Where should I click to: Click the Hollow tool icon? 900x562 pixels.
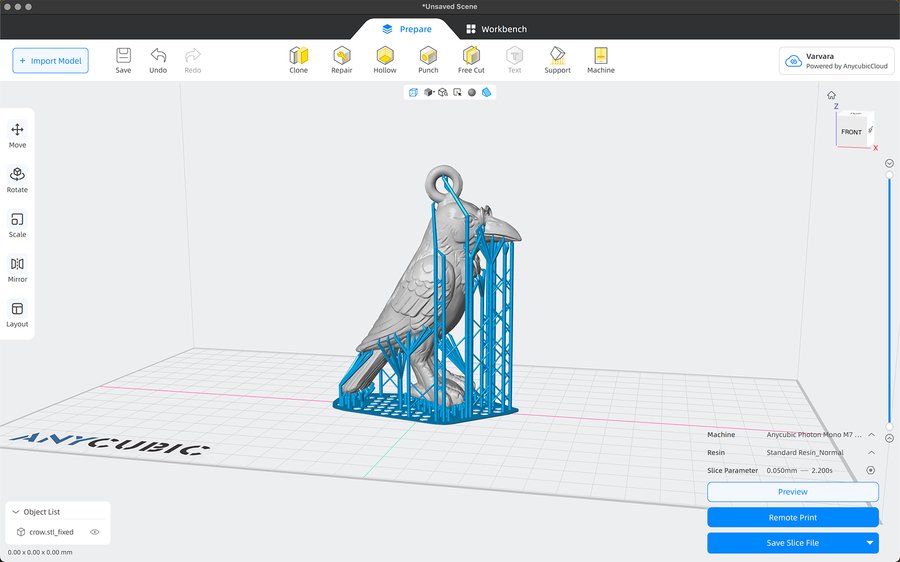point(385,59)
